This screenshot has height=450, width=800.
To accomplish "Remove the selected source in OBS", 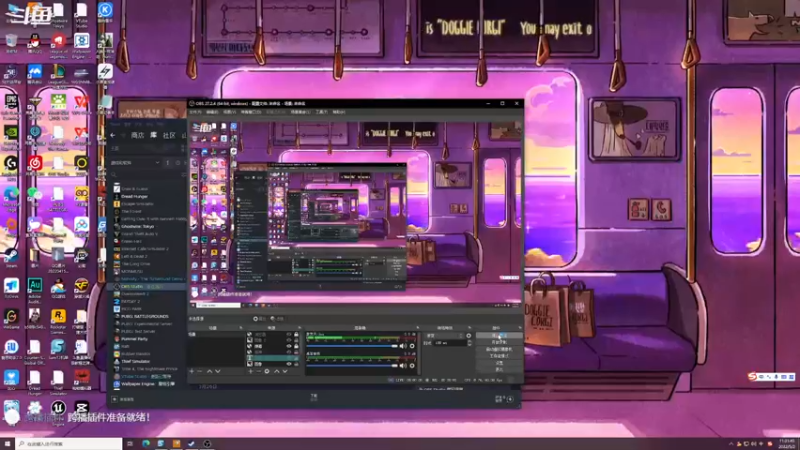I will [259, 371].
